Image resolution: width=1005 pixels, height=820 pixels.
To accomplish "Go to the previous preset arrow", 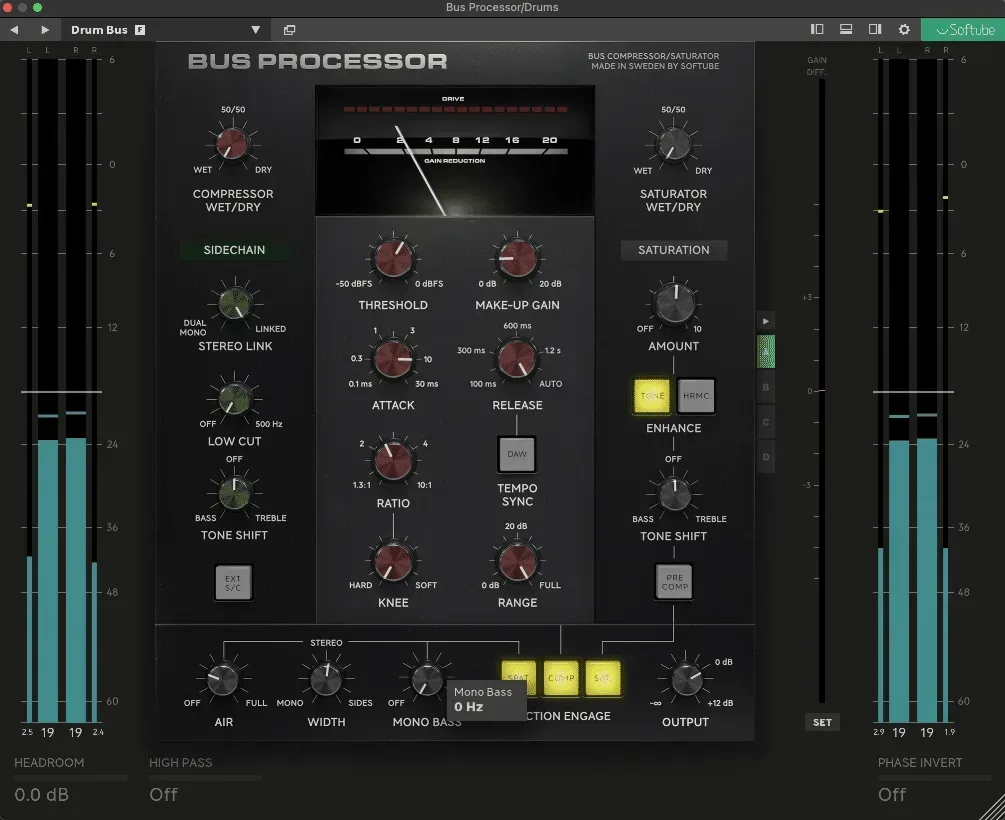I will (14, 29).
